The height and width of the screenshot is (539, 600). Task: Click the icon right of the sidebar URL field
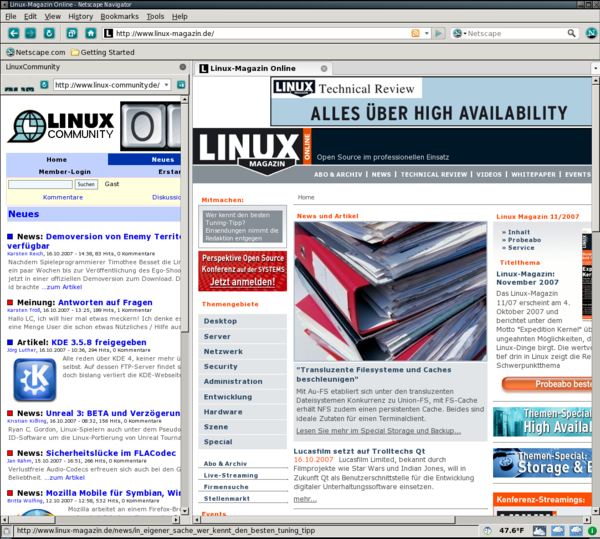point(181,85)
